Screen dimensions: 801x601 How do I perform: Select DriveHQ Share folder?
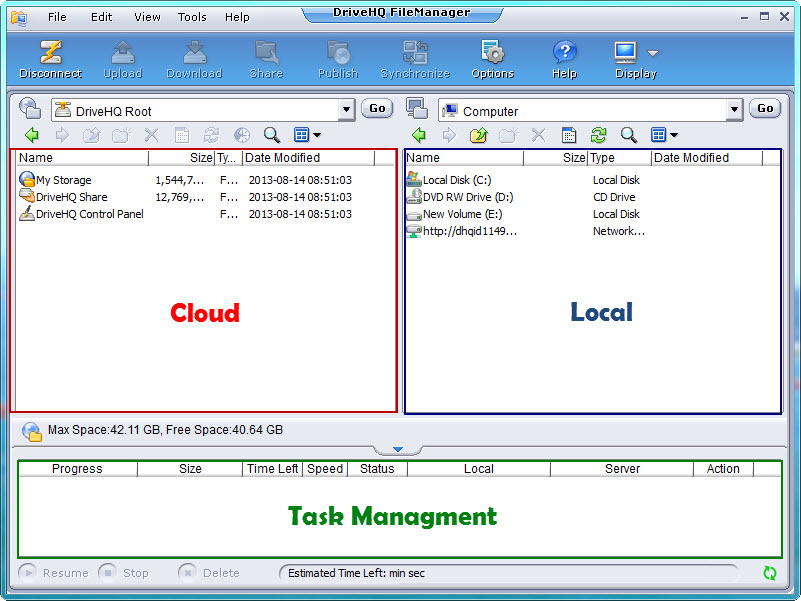pos(63,197)
